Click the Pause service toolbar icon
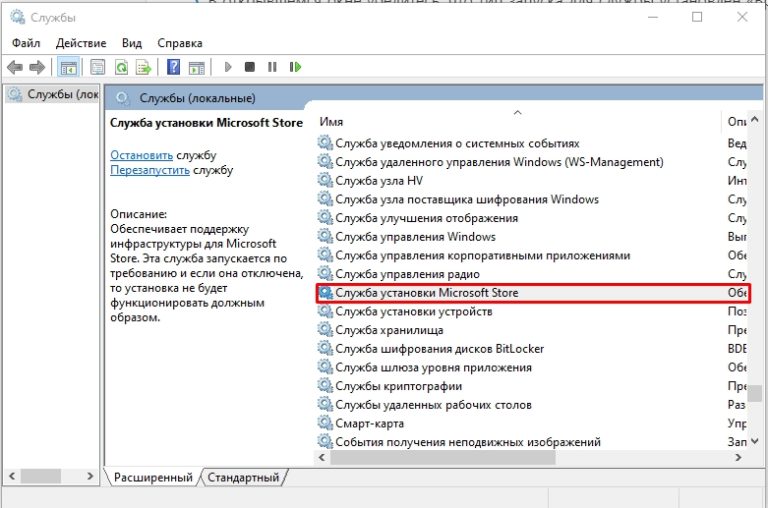768x508 pixels. (x=272, y=67)
